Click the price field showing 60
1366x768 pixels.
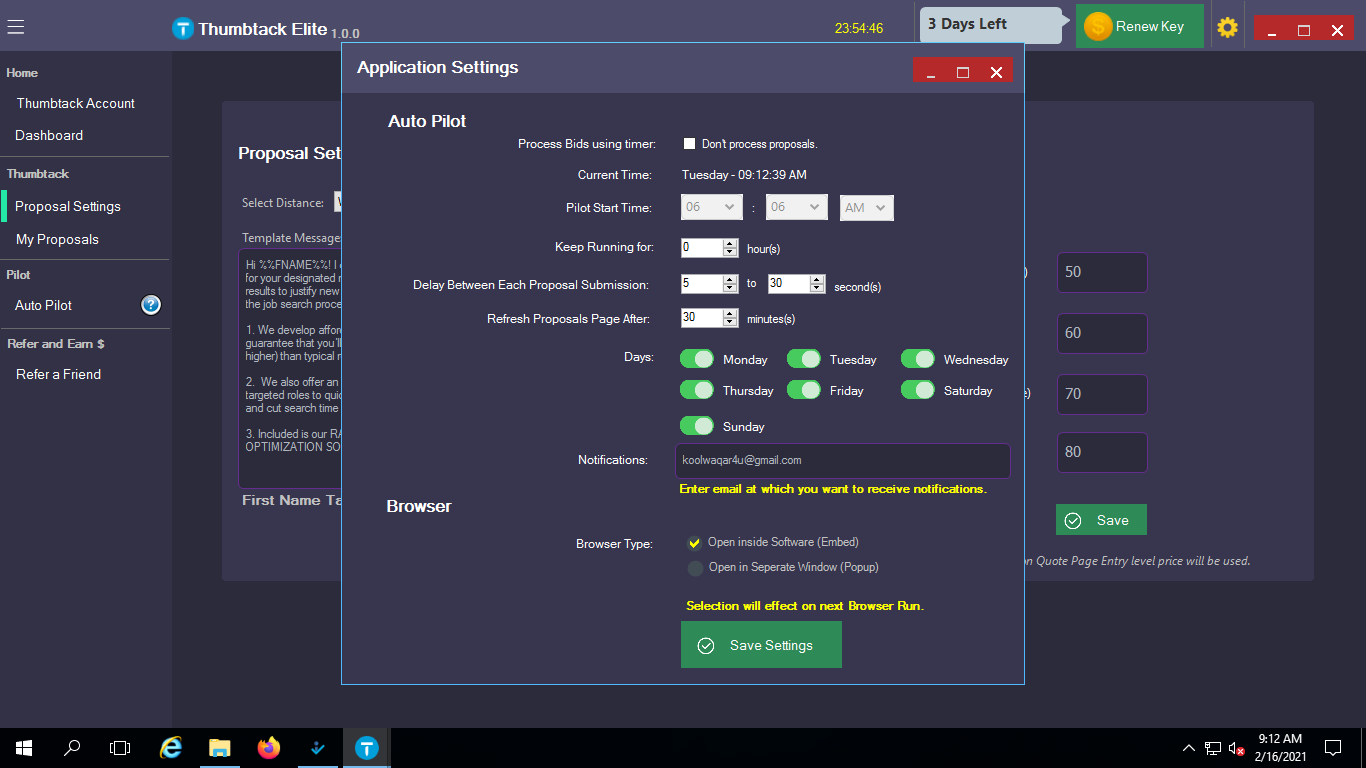1102,333
